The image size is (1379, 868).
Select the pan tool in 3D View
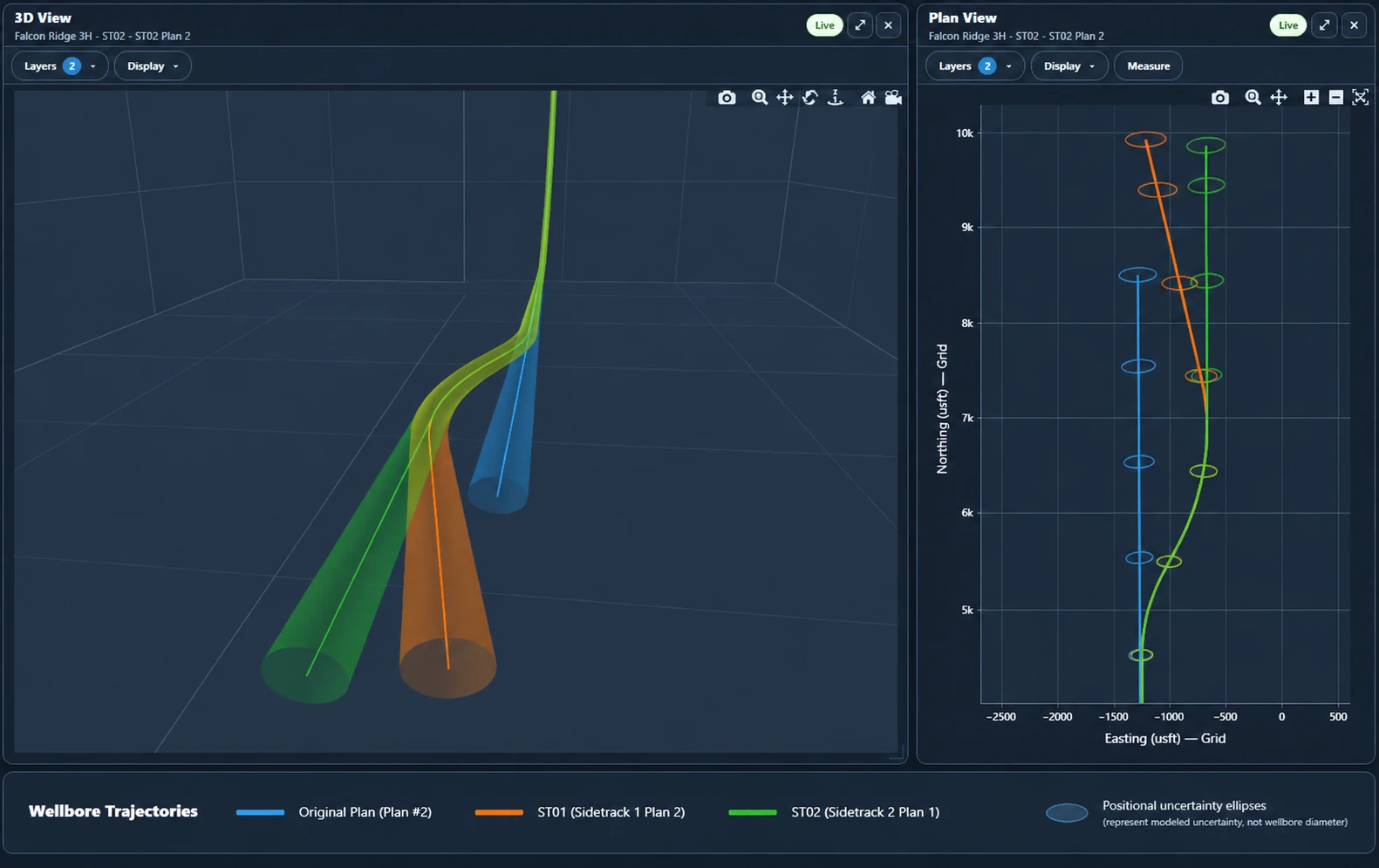pyautogui.click(x=785, y=98)
